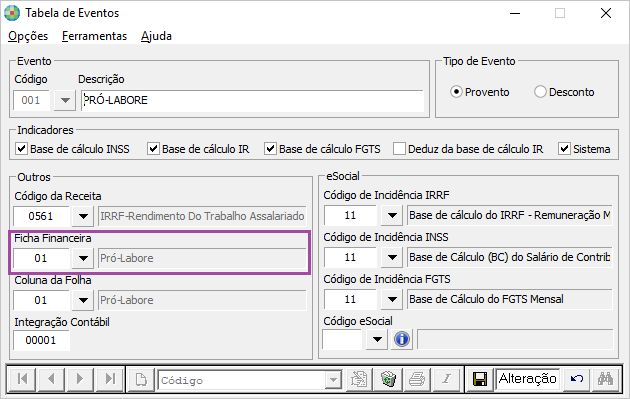This screenshot has height=399, width=630.
Task: Click the event Código field 001
Action: [x=31, y=100]
